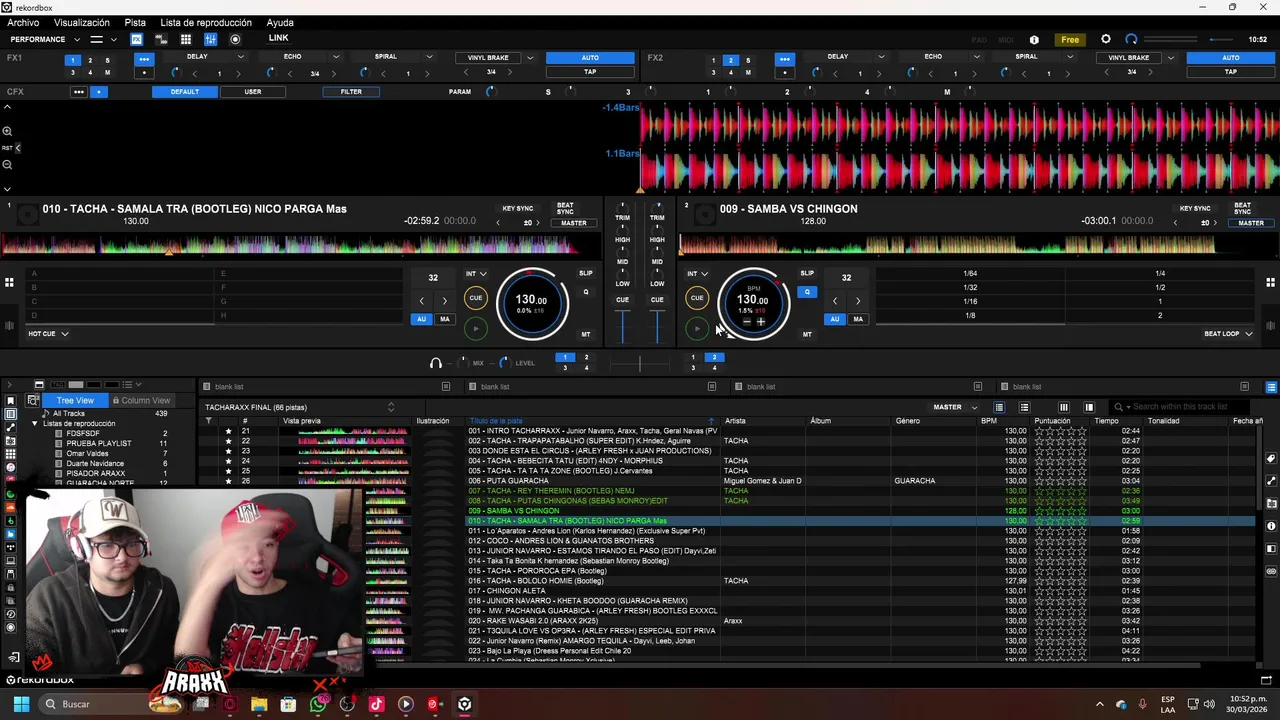Enable the AU auto loop button on deck 1
This screenshot has height=720, width=1280.
point(422,319)
